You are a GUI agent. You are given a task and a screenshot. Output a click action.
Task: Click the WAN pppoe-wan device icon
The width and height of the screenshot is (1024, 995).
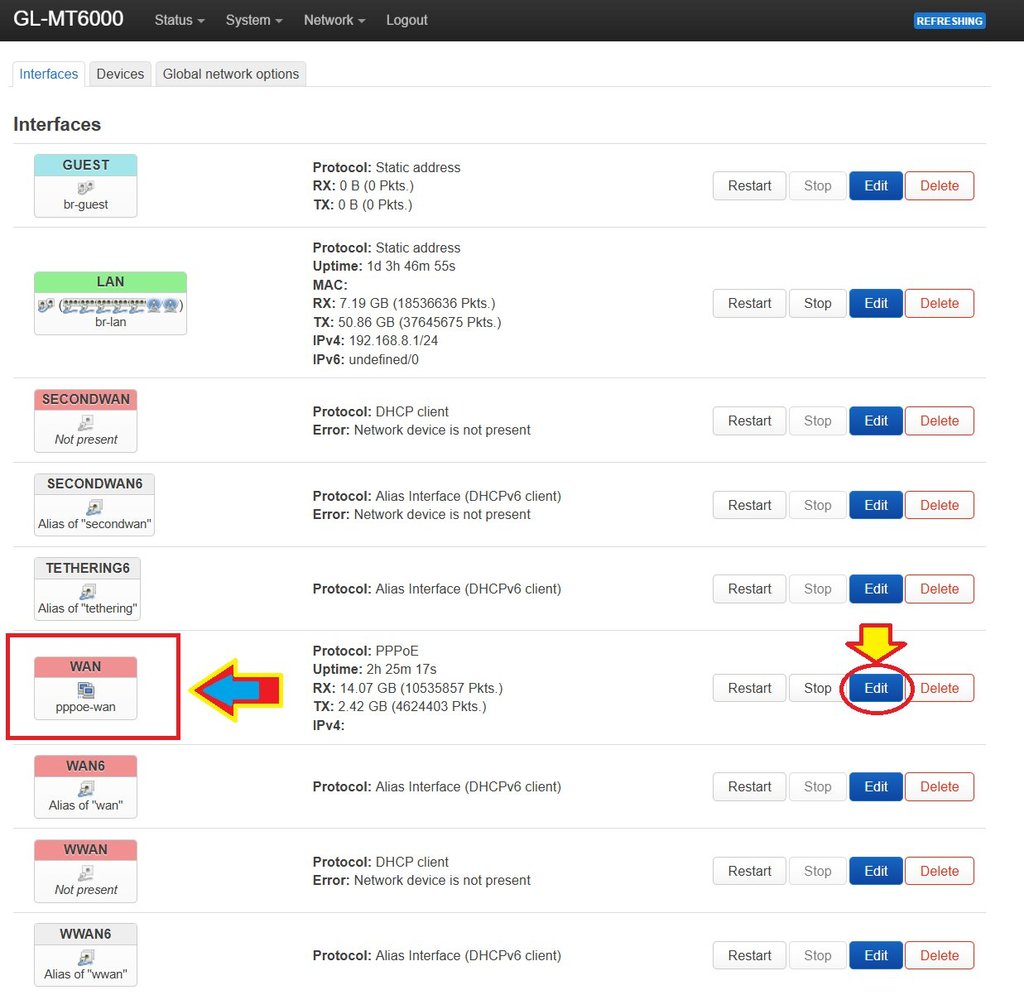pyautogui.click(x=85, y=689)
